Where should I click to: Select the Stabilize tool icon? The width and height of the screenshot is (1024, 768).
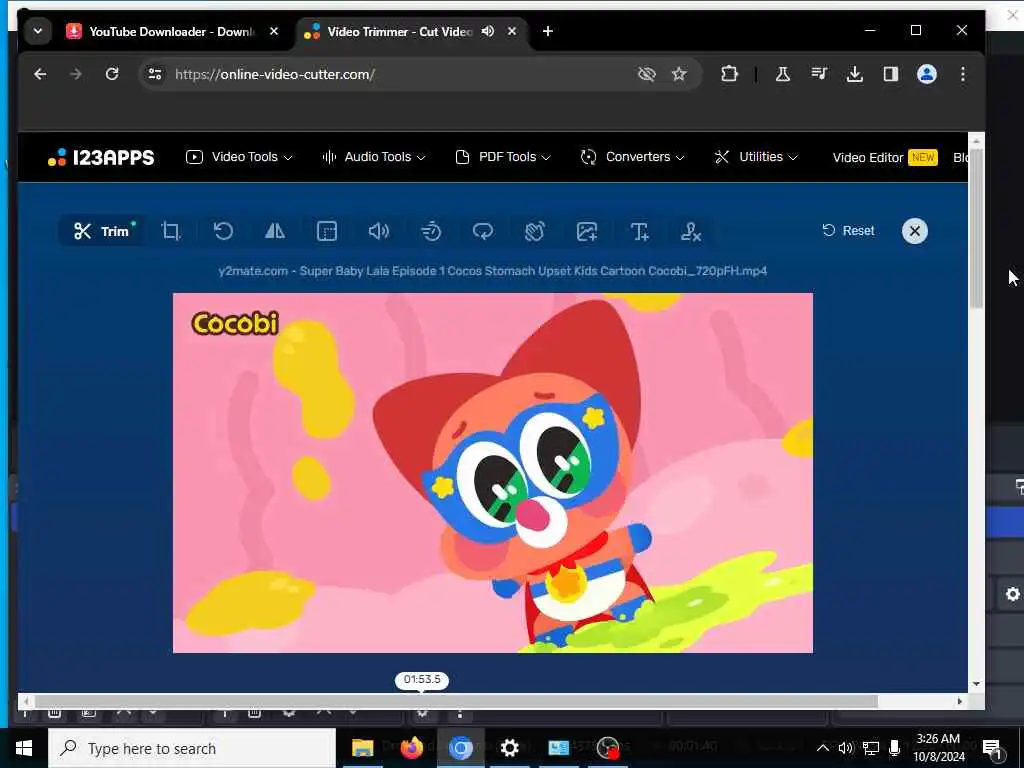pyautogui.click(x=535, y=231)
